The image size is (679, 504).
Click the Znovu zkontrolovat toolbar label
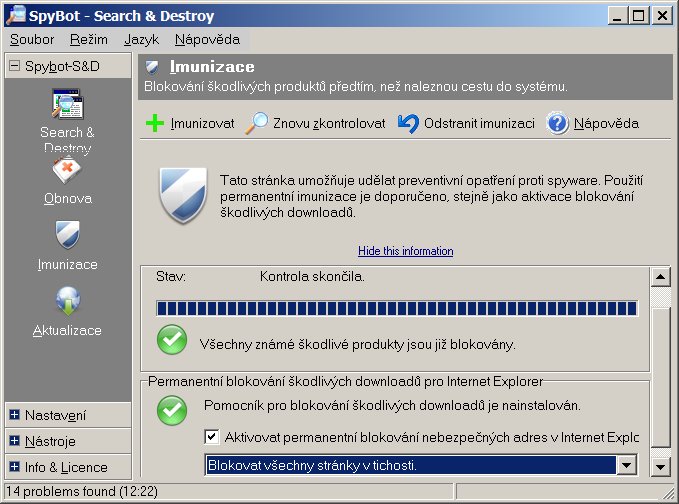[329, 123]
